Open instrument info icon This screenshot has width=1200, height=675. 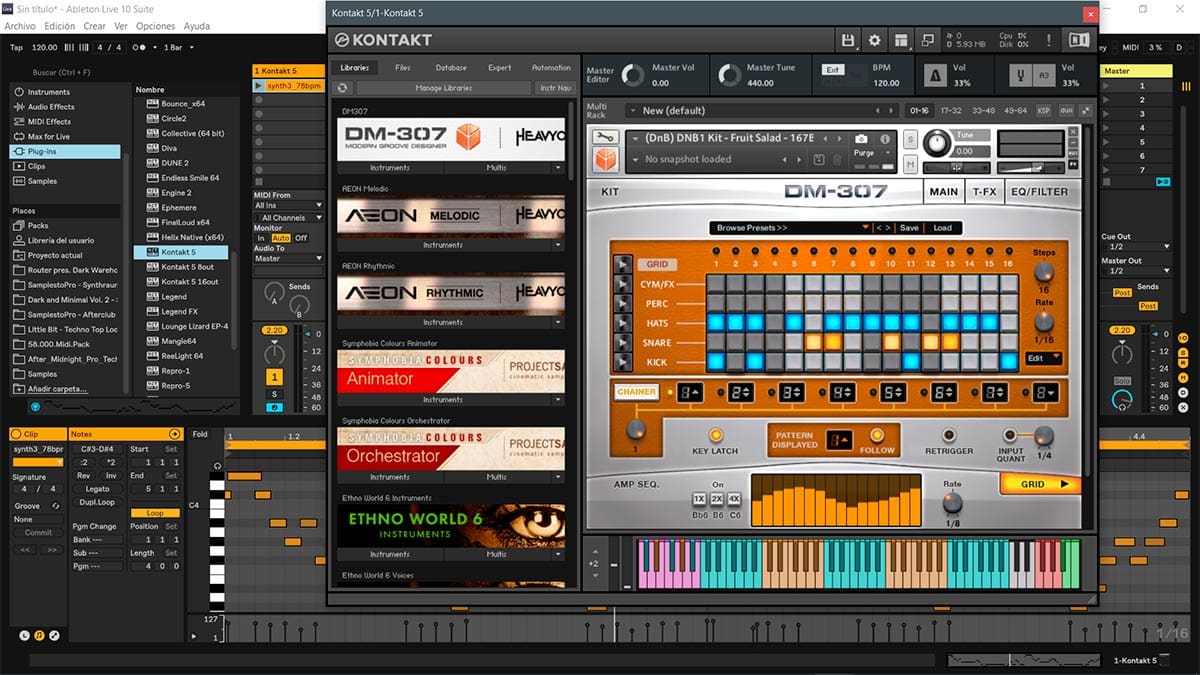(885, 139)
